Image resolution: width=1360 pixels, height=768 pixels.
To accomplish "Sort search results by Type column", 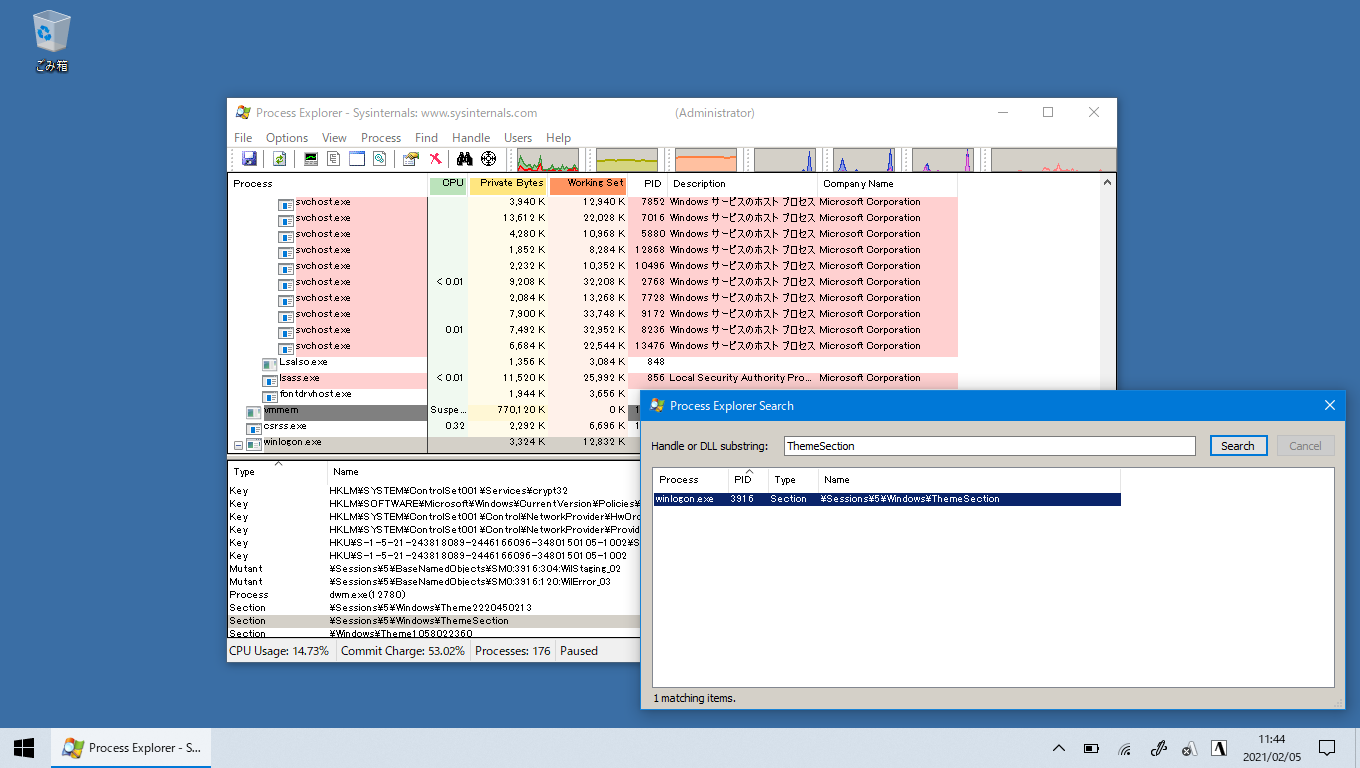I will [x=793, y=480].
